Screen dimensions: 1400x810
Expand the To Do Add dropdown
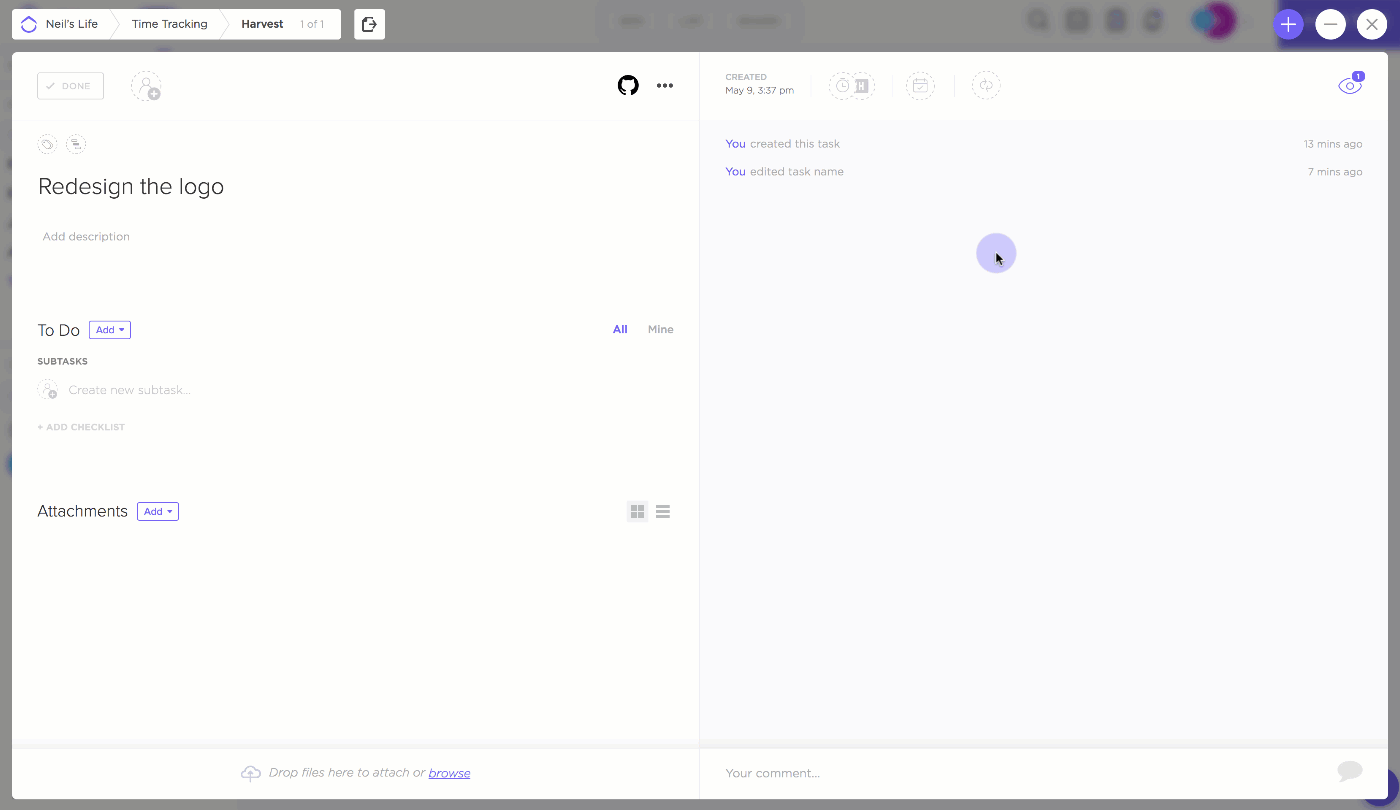[x=110, y=330]
